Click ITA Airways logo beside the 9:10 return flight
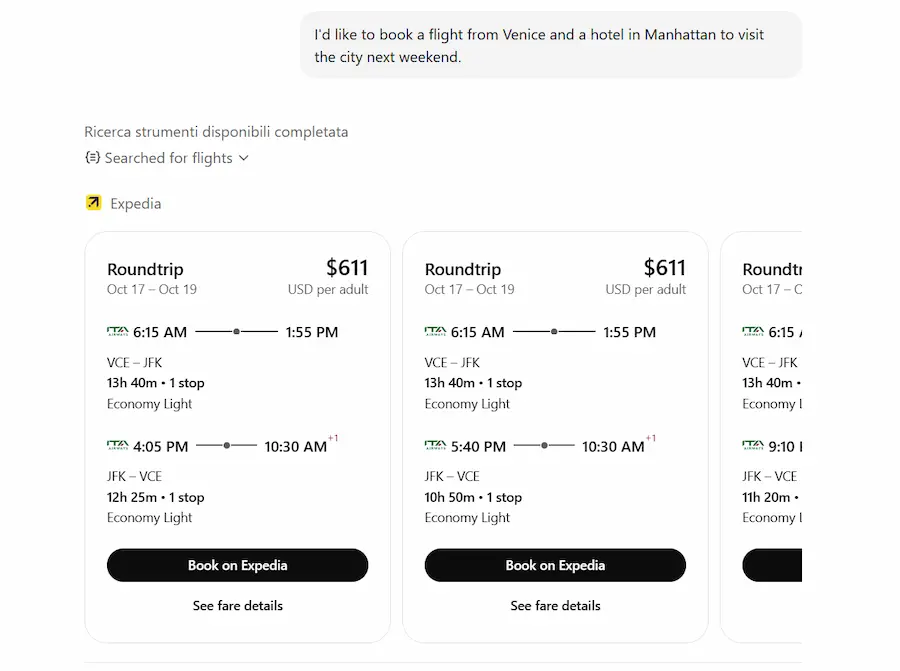The height and width of the screenshot is (671, 900). click(753, 445)
